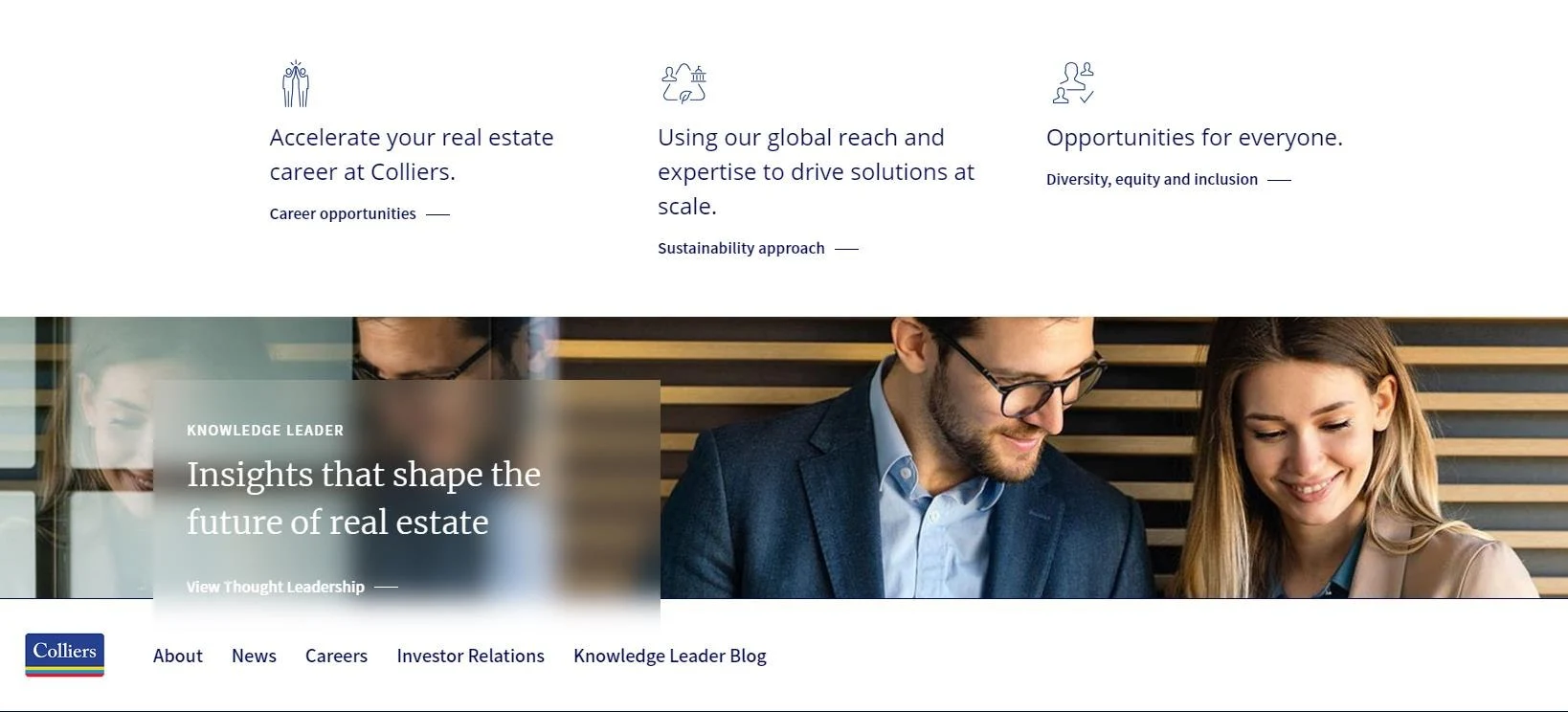Click the high-five people career icon
Image resolution: width=1568 pixels, height=712 pixels.
pos(294,83)
